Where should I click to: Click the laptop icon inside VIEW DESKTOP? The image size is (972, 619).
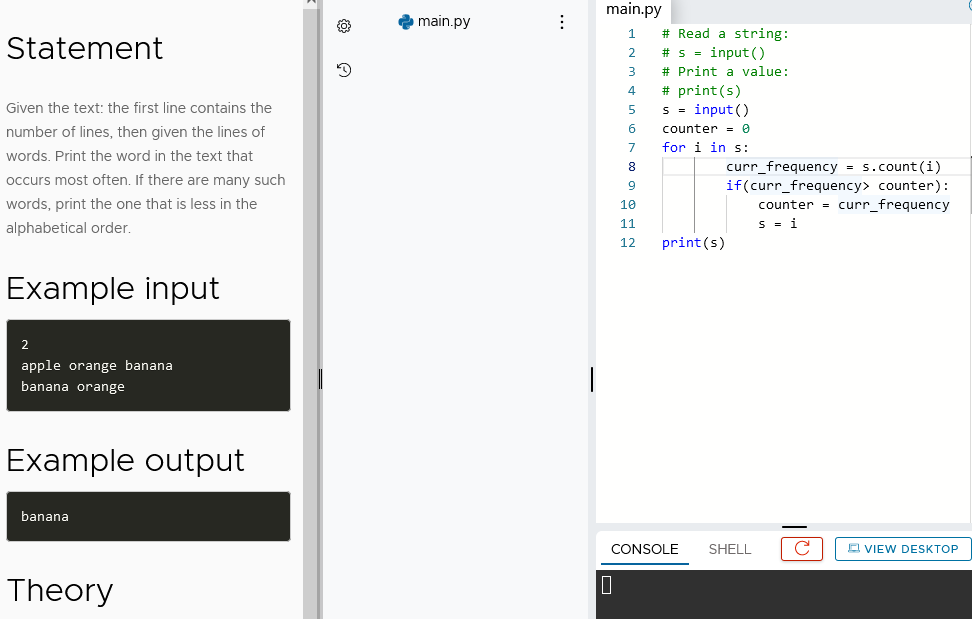pos(852,548)
